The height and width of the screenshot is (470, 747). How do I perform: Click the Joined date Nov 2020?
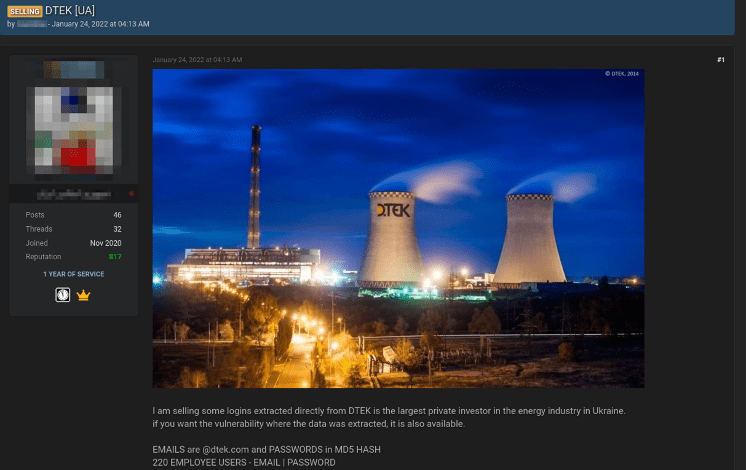(106, 243)
